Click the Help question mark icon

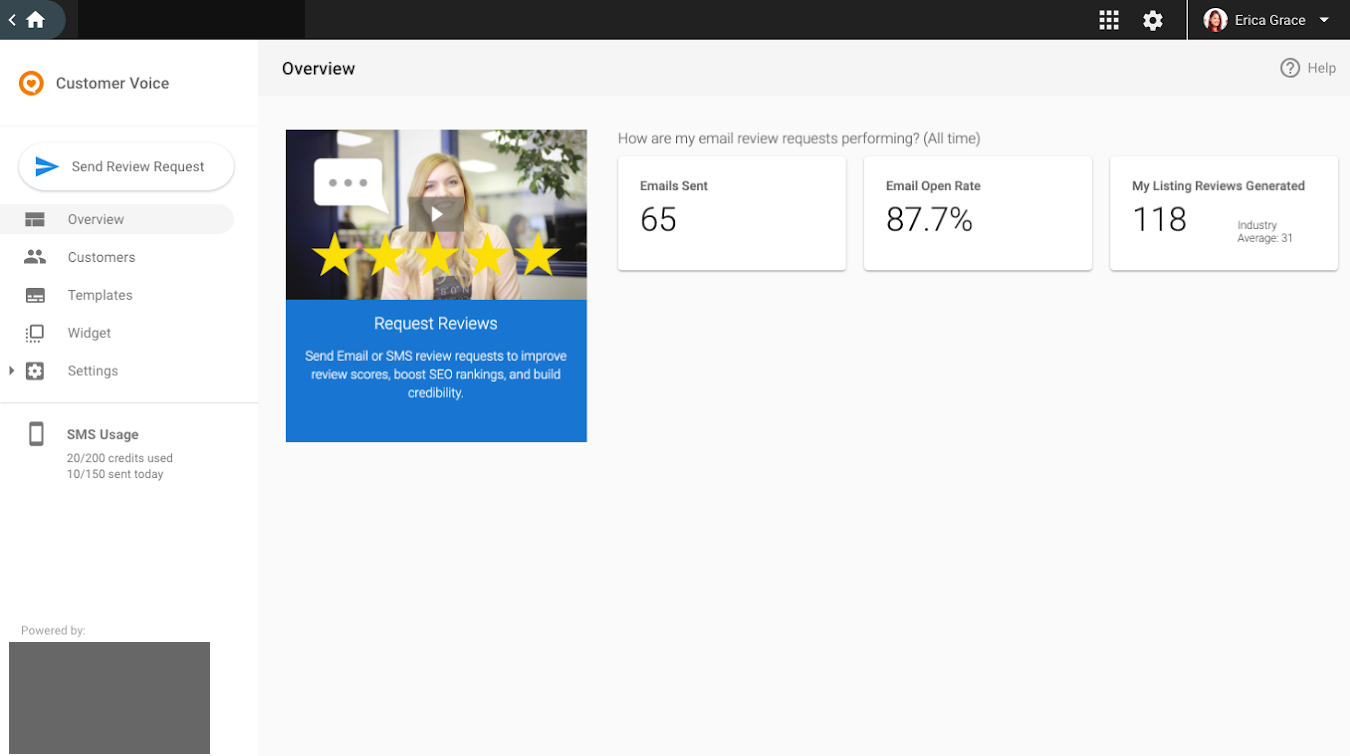pos(1290,68)
